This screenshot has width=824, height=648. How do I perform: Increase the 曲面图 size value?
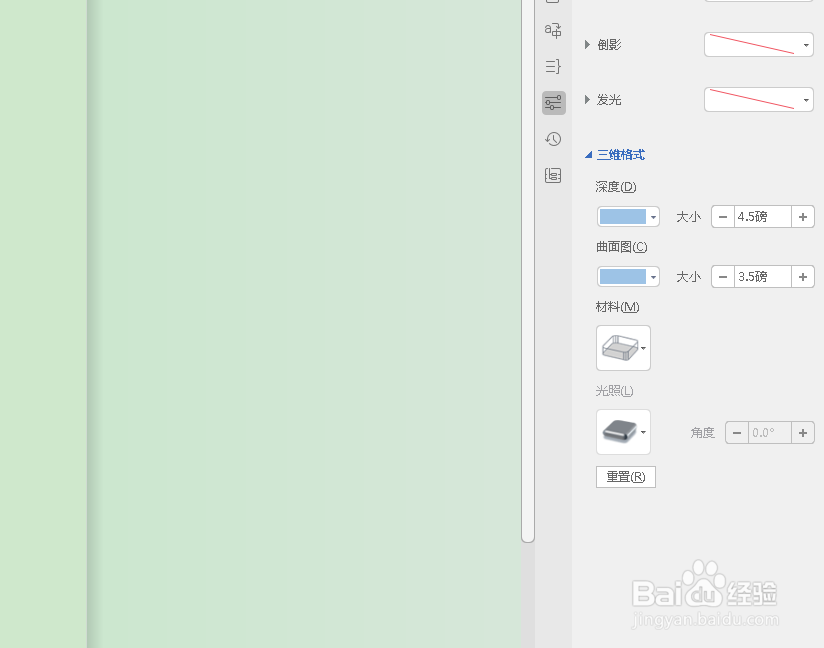[x=802, y=276]
